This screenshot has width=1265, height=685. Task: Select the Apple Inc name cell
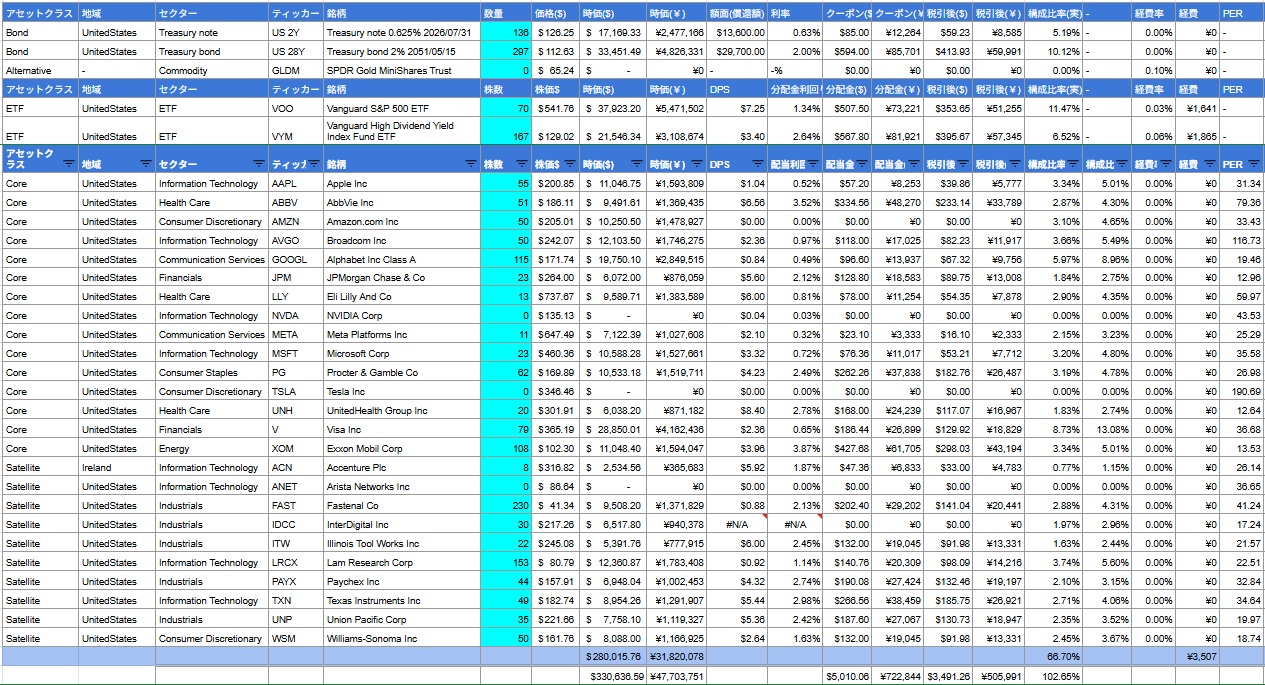pyautogui.click(x=402, y=184)
